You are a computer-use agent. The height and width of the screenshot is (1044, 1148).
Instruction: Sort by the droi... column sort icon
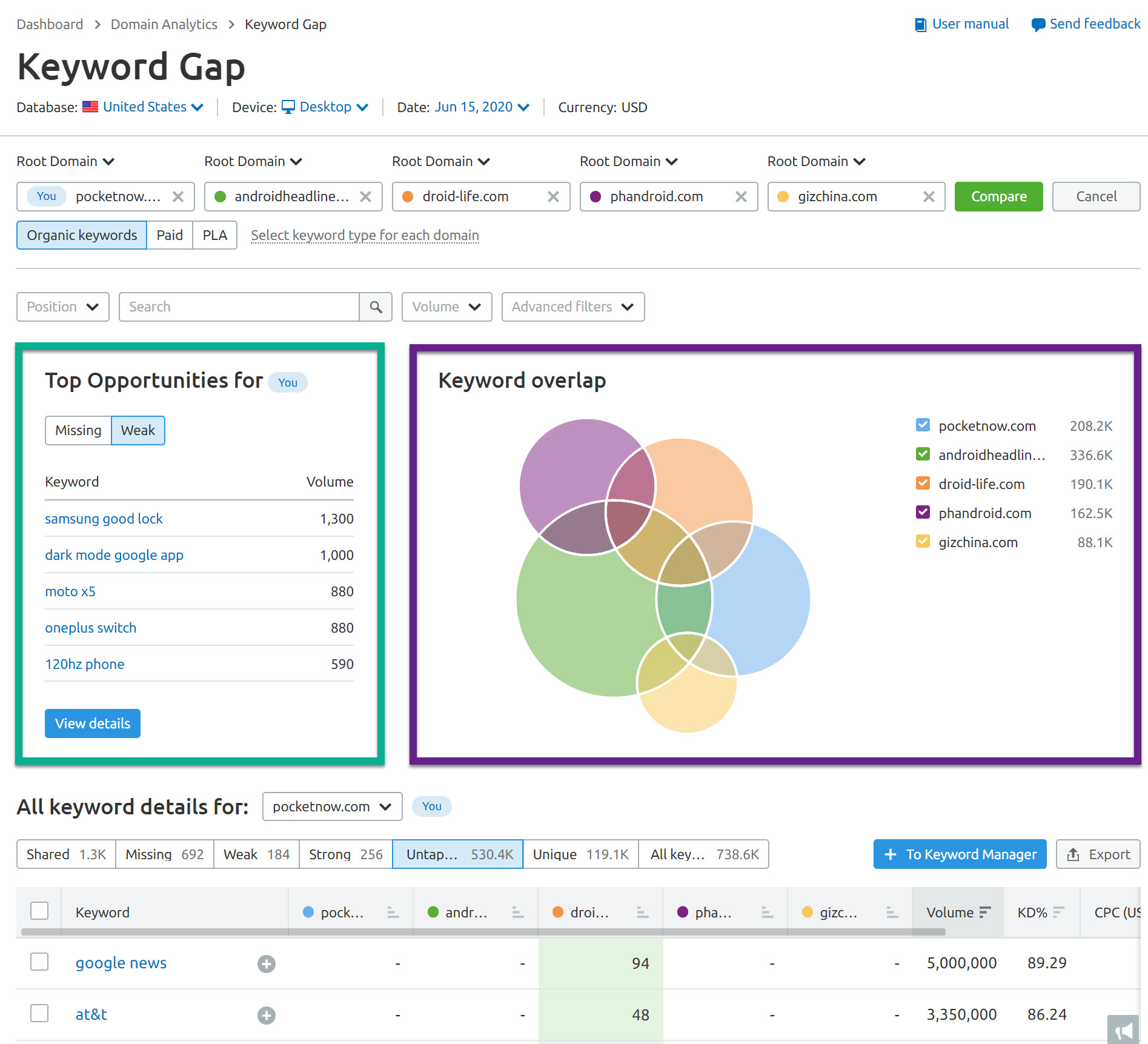(643, 913)
